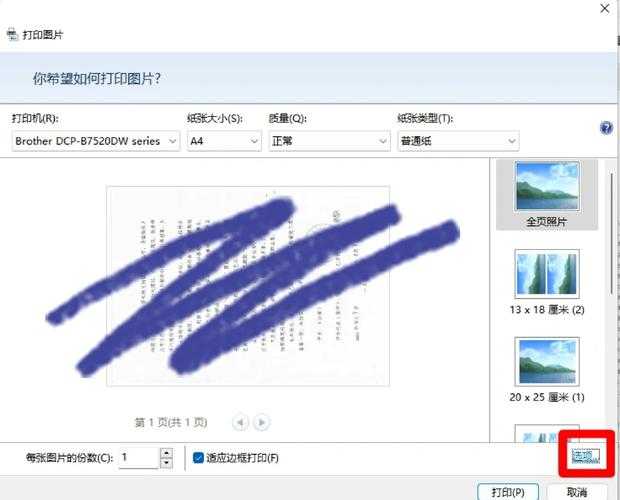
Task: Click the 每张图片的份数 number field
Action: point(137,458)
